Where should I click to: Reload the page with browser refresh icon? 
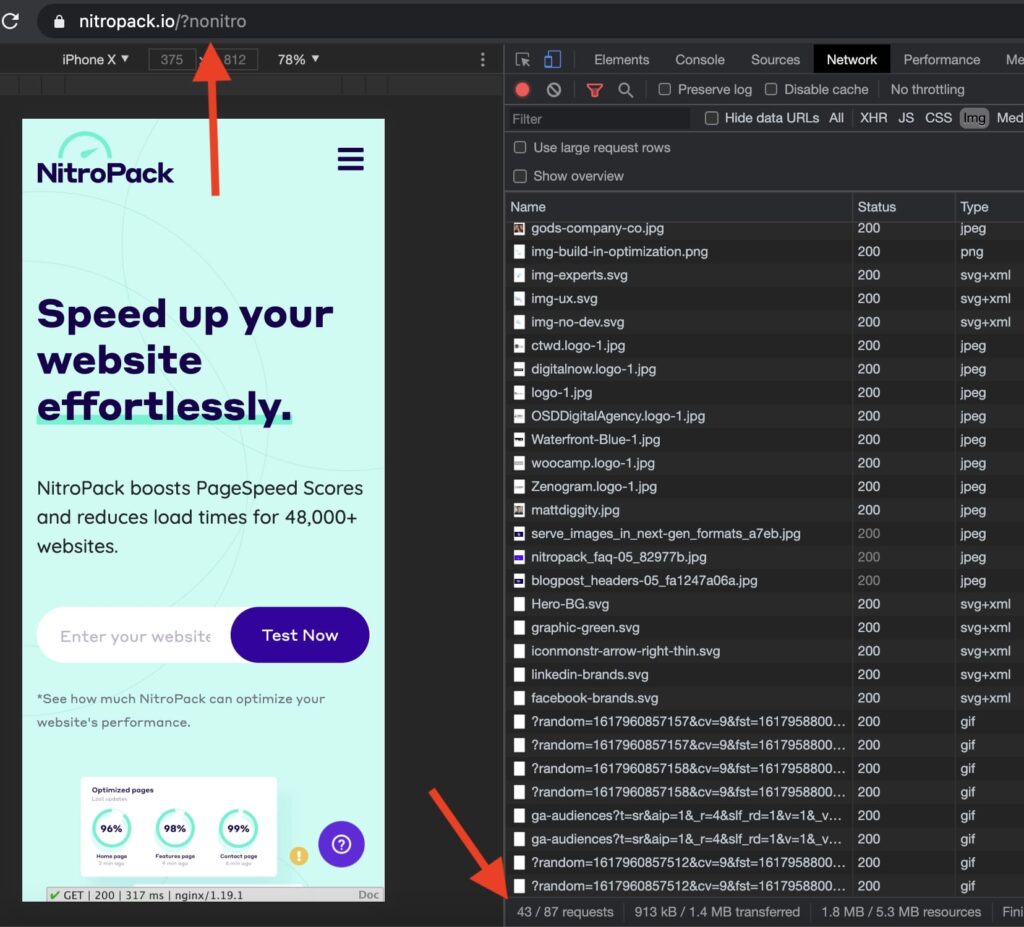(10, 21)
